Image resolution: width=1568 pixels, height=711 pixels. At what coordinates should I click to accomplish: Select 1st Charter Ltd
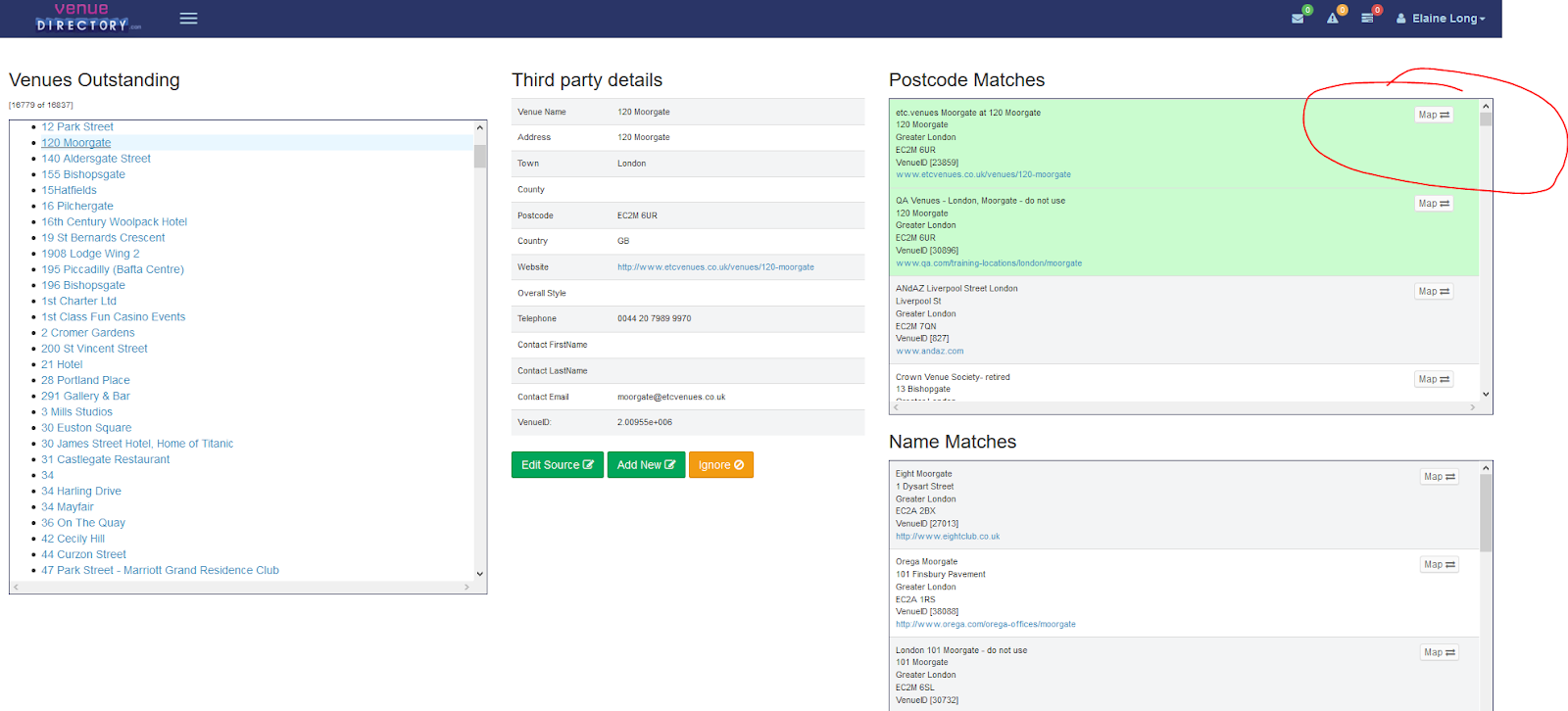pos(79,301)
